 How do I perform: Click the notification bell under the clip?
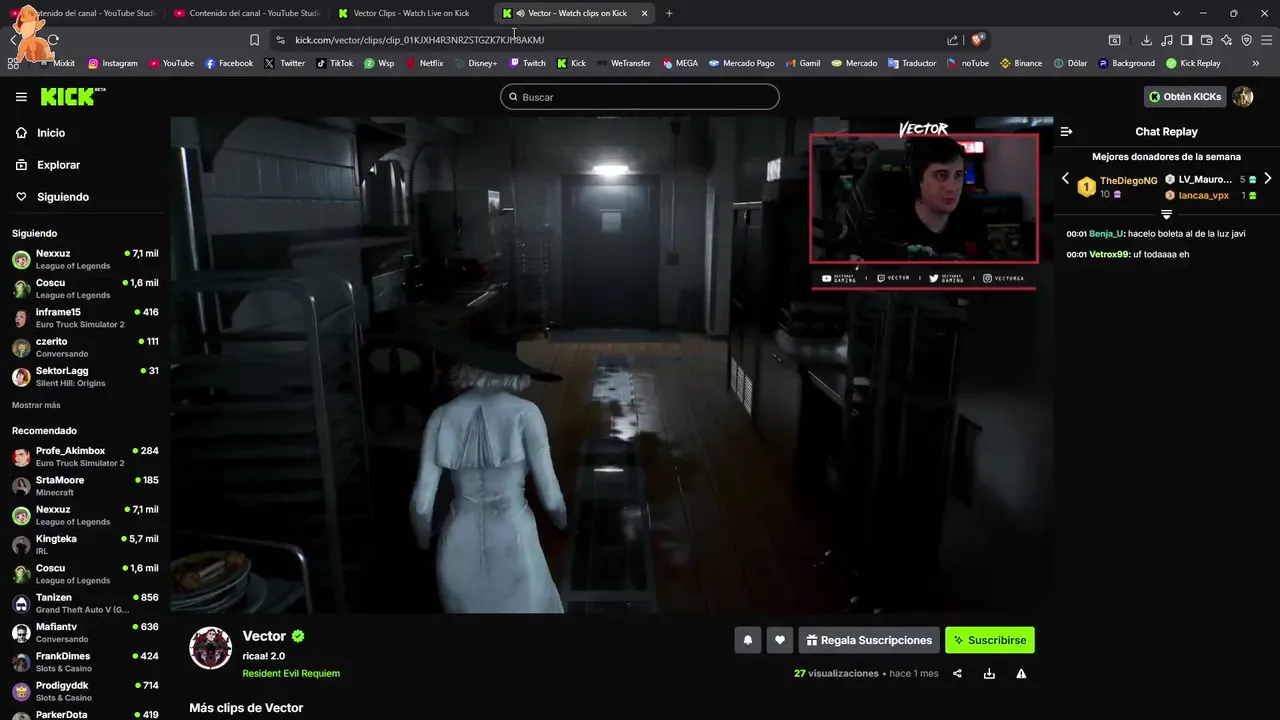coord(747,640)
